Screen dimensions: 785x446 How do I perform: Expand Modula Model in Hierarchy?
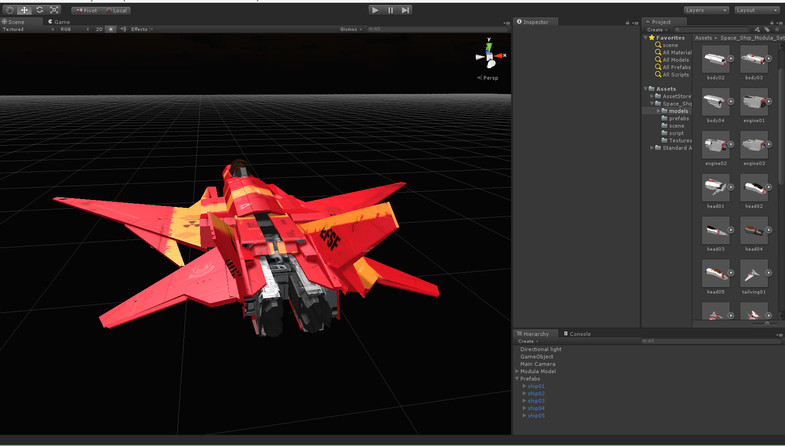517,371
